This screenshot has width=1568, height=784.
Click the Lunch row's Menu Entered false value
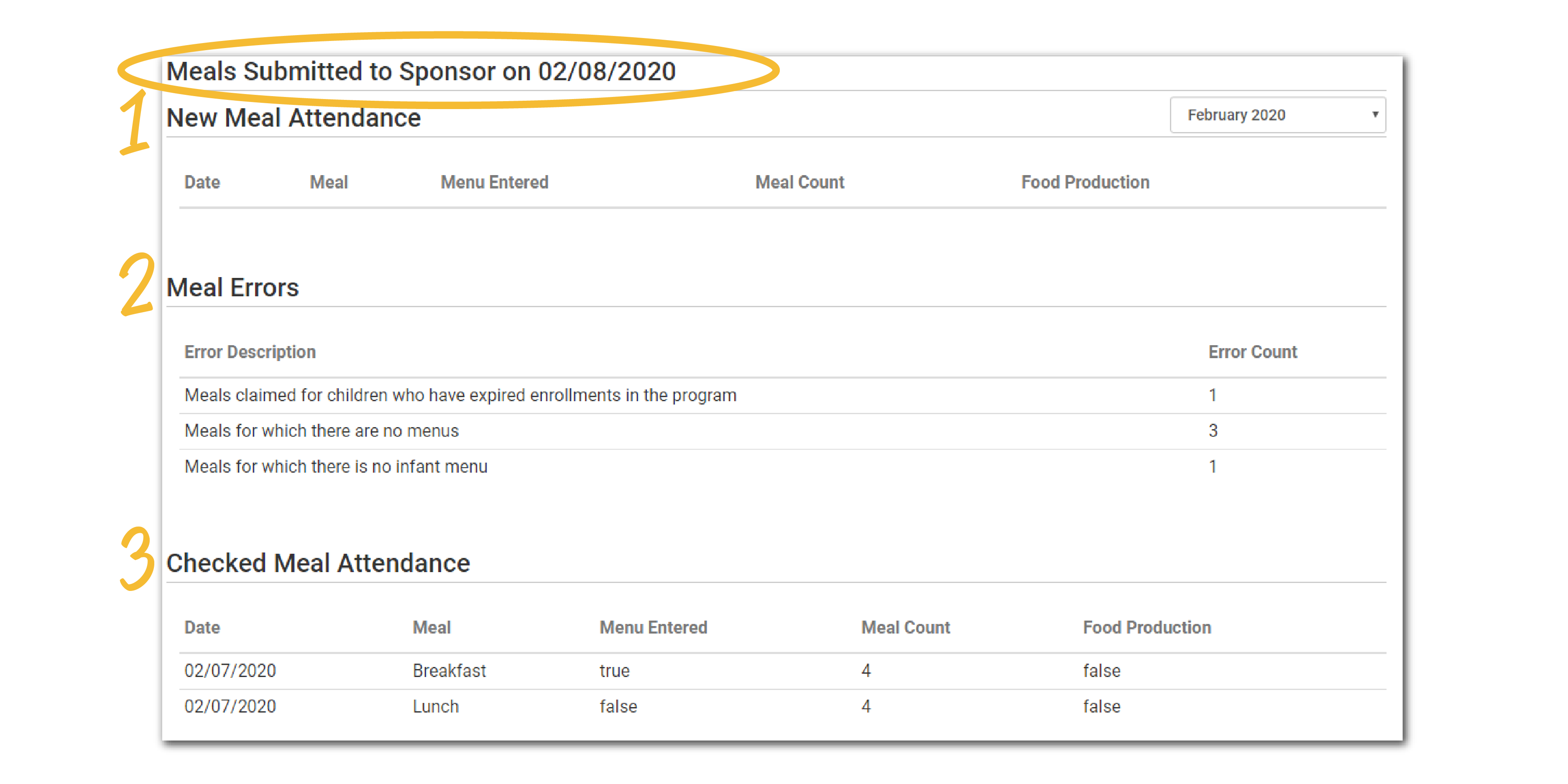coord(618,706)
